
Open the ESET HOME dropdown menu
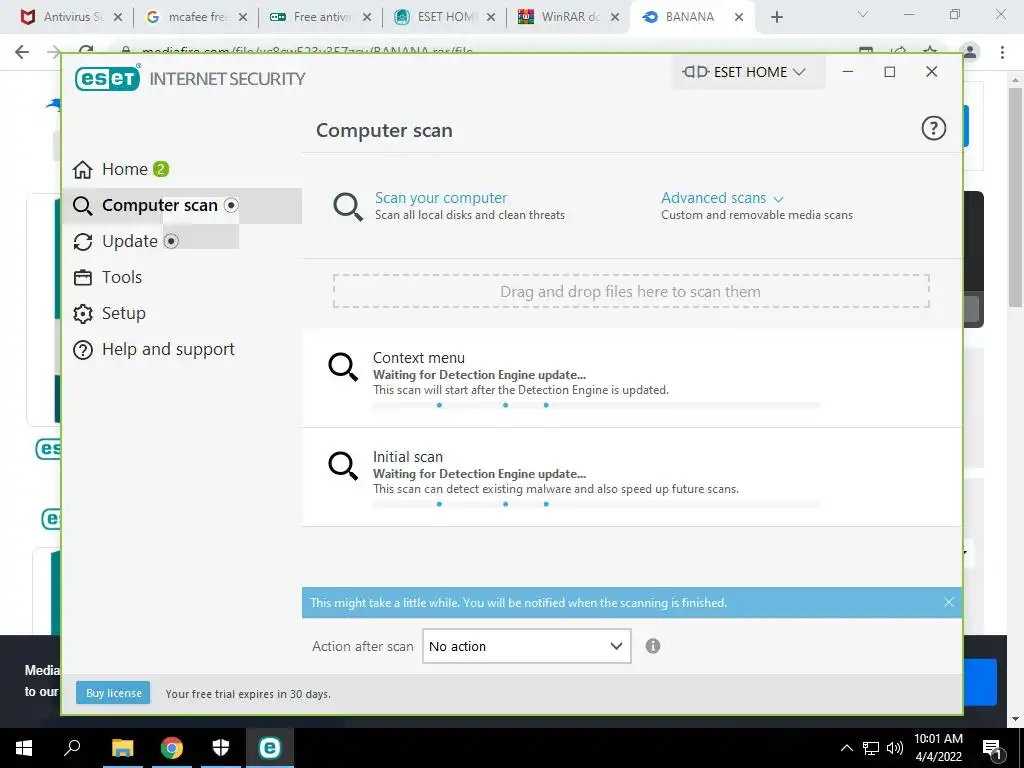click(748, 72)
